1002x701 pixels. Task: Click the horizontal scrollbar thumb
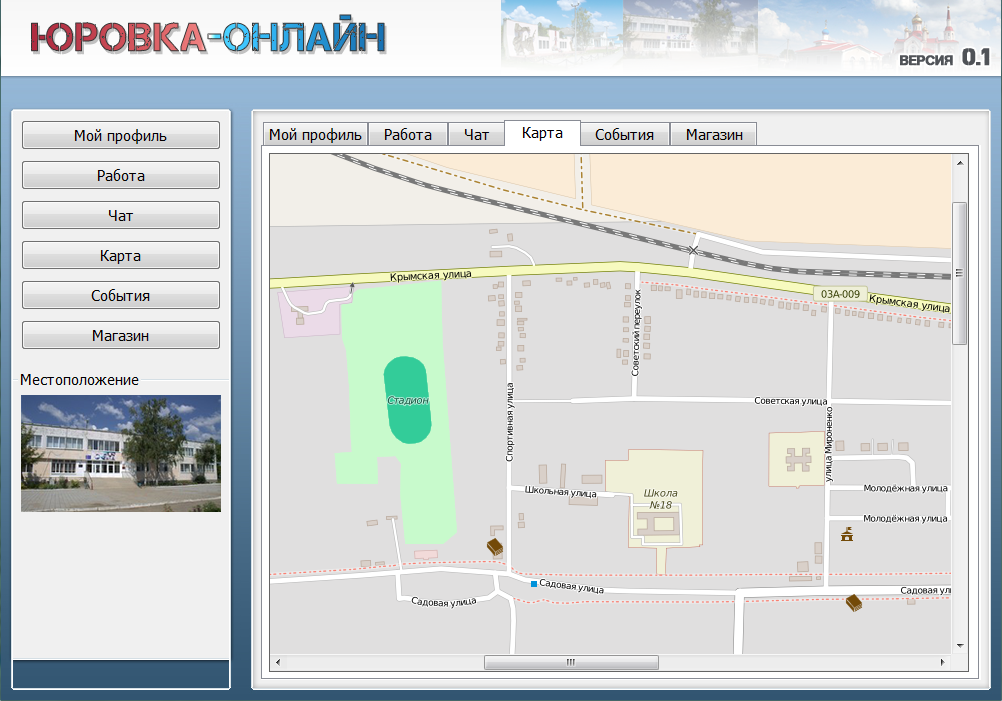571,662
